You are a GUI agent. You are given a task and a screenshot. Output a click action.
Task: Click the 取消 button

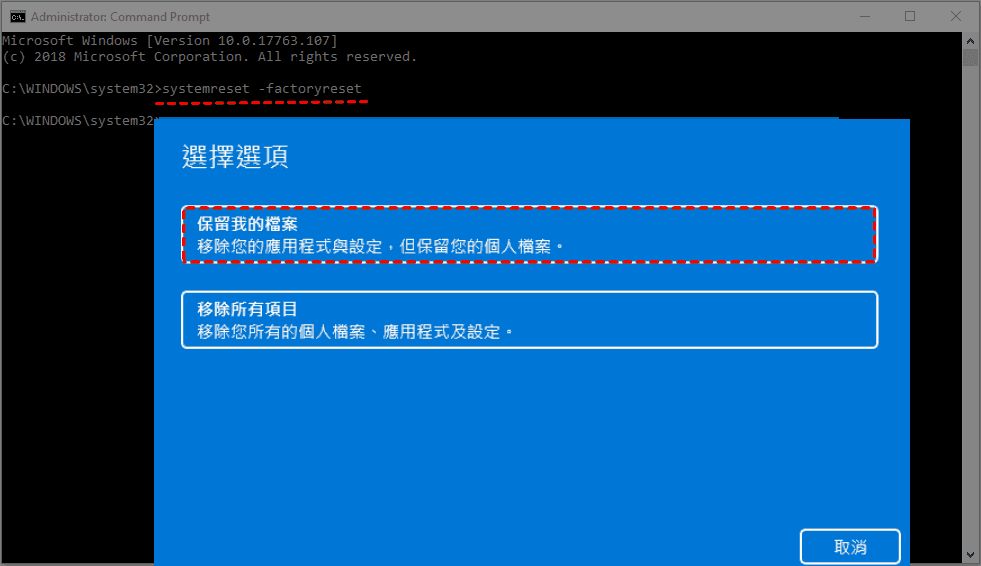[x=850, y=547]
